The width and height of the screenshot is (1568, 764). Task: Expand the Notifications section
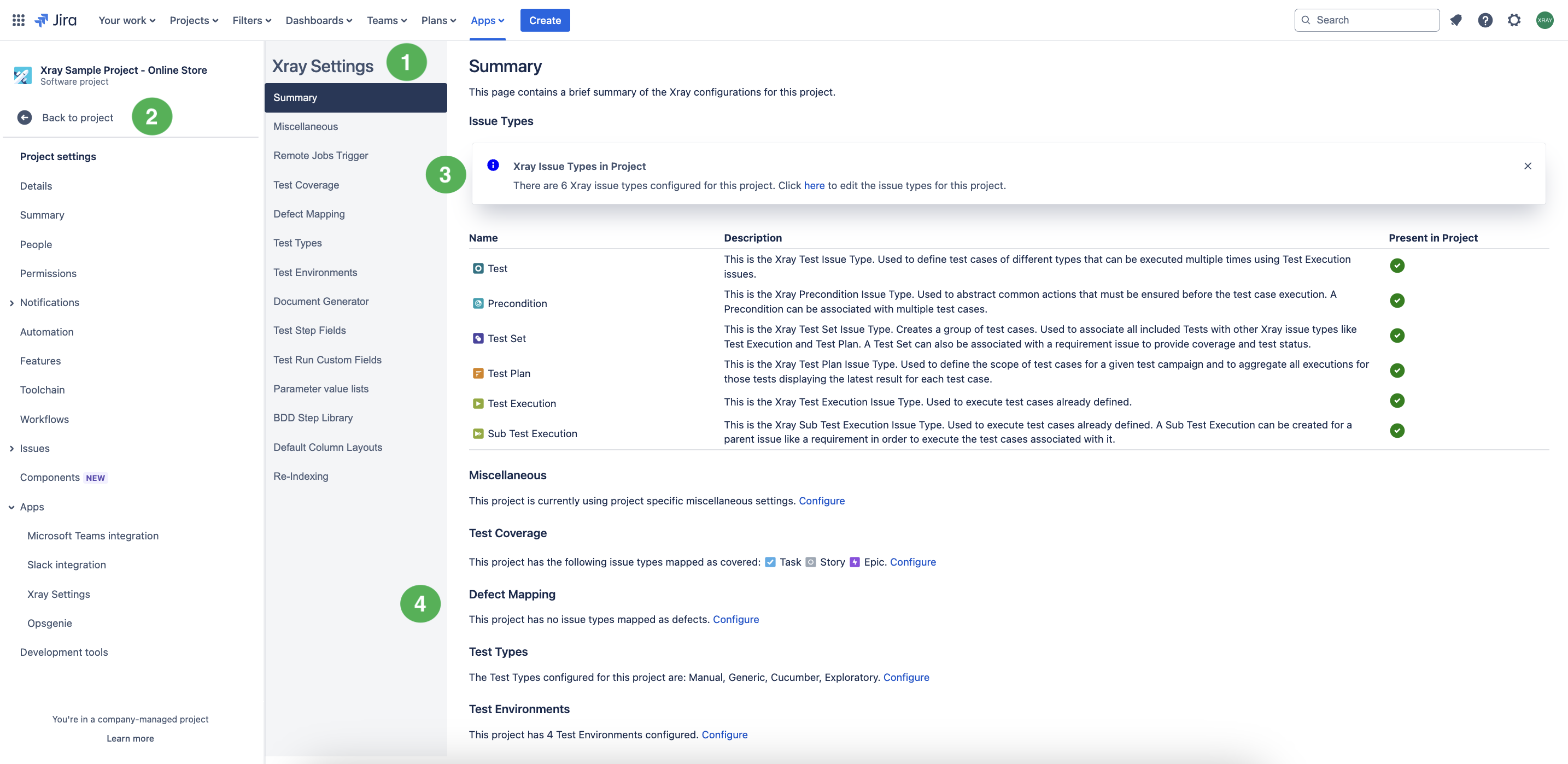click(11, 302)
